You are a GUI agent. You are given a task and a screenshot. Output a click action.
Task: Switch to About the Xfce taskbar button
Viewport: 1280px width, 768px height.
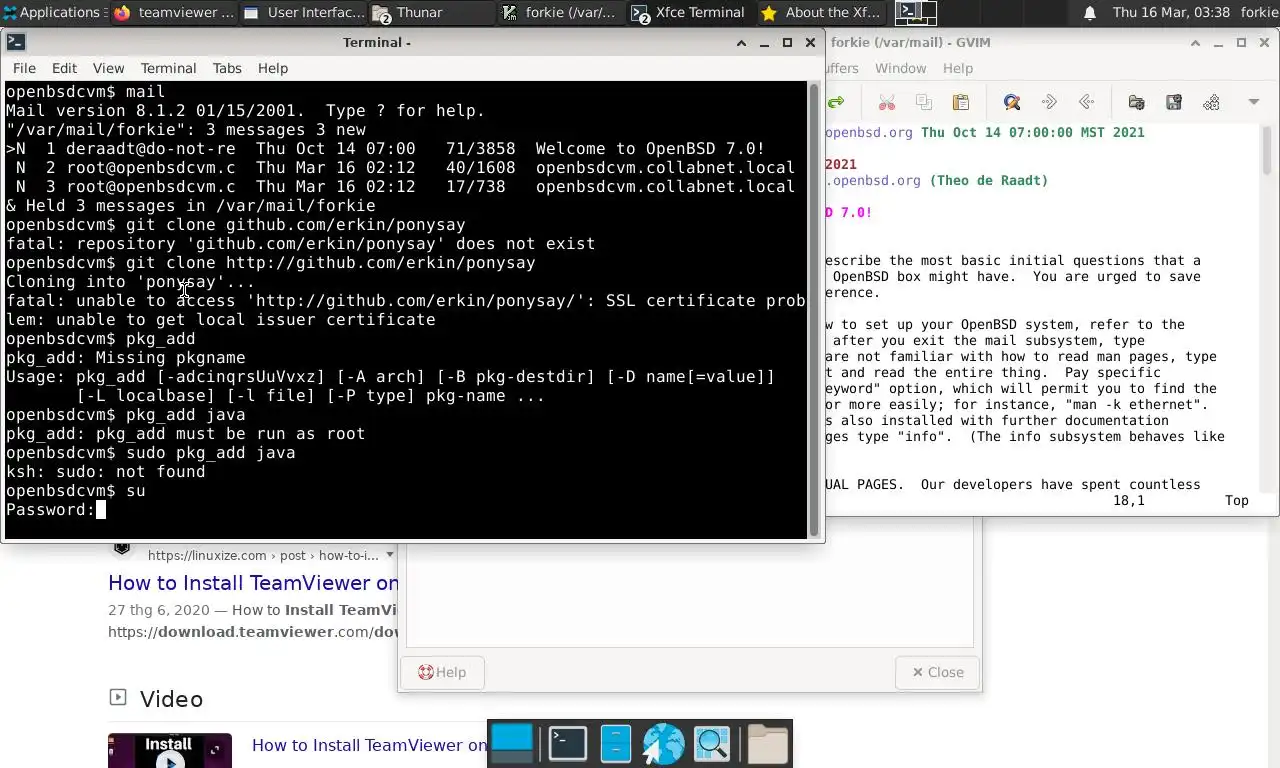820,12
